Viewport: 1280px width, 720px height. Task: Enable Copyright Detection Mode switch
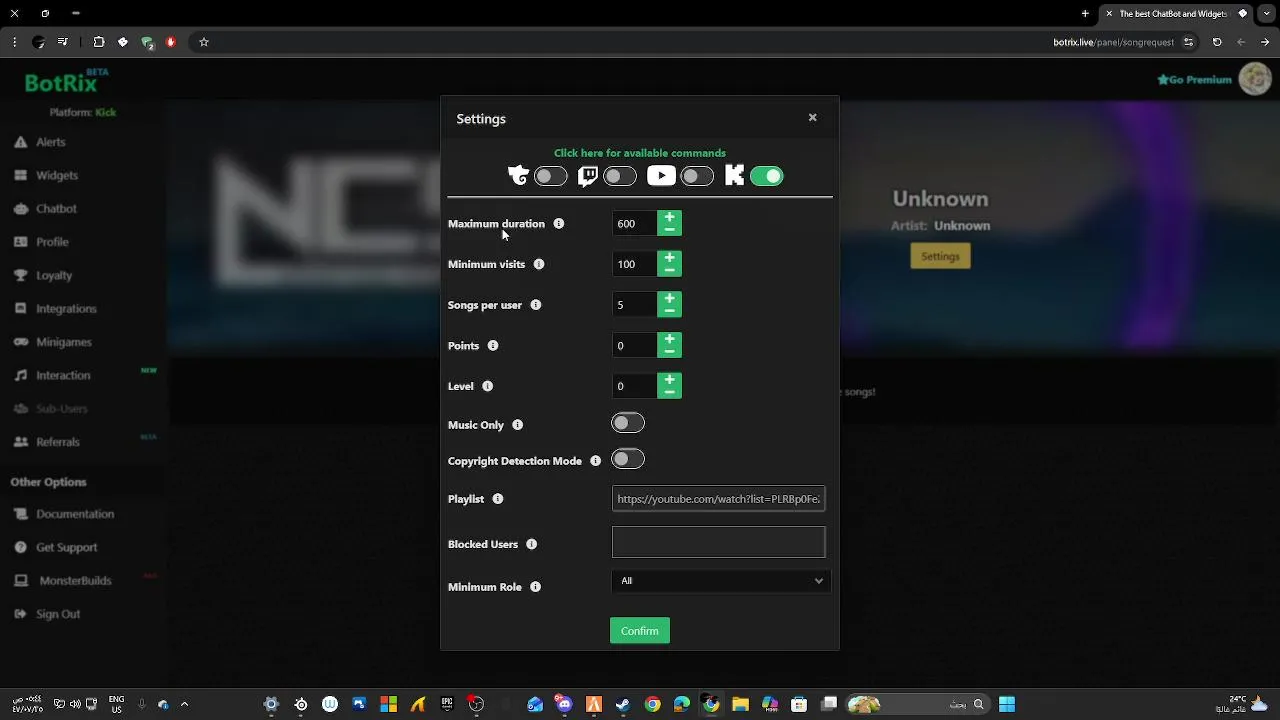pos(628,459)
